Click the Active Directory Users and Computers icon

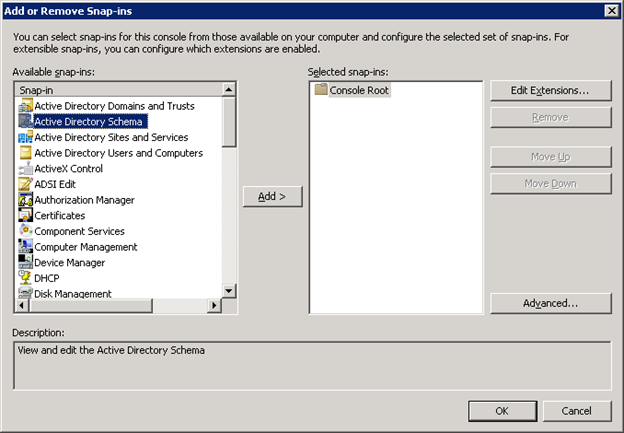[26, 153]
